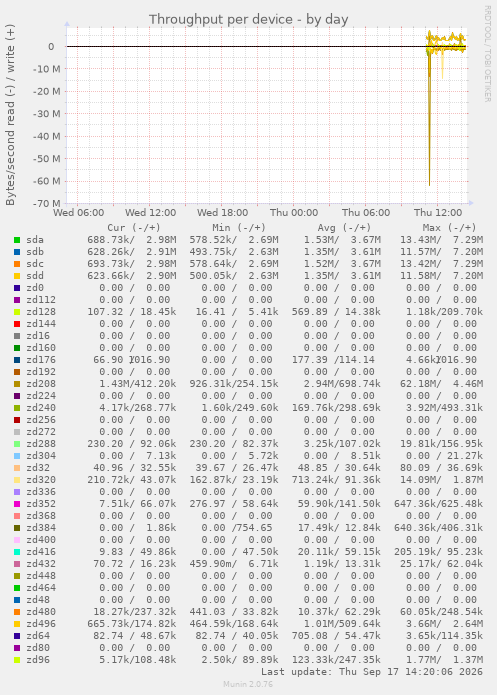Image resolution: width=497 pixels, height=695 pixels.
Task: Click zd320's Max value '14.09M/ 1.87M'
Action: click(x=442, y=480)
